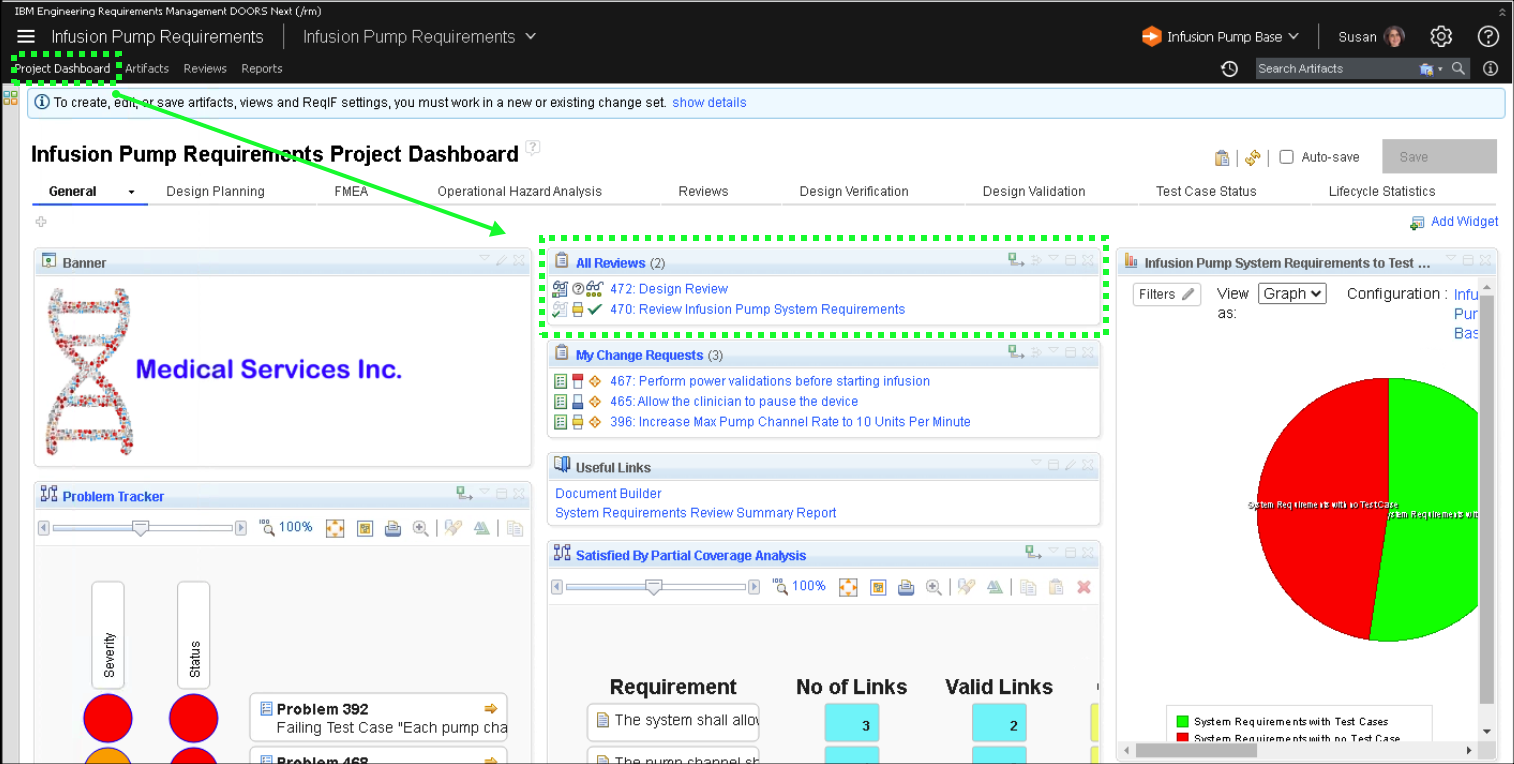Screen dimensions: 1514x764
Task: Switch to the Design Verification tab
Action: pos(853,192)
